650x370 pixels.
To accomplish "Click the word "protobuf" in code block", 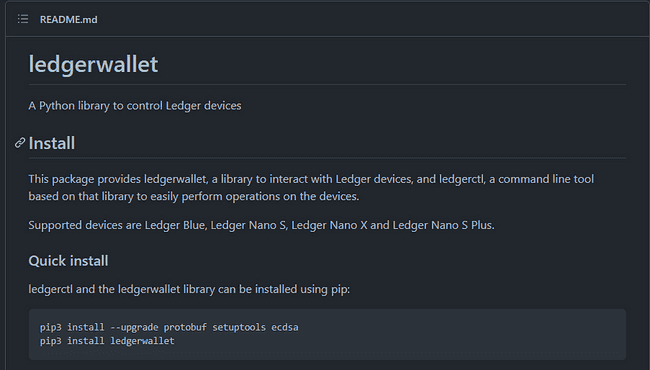I will click(x=185, y=327).
